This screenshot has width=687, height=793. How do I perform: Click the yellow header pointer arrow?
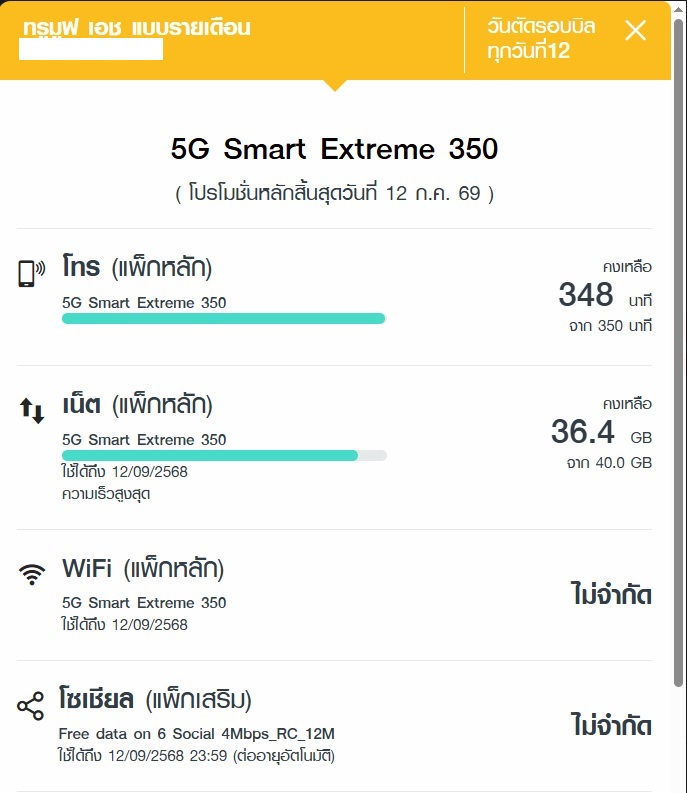(x=334, y=85)
